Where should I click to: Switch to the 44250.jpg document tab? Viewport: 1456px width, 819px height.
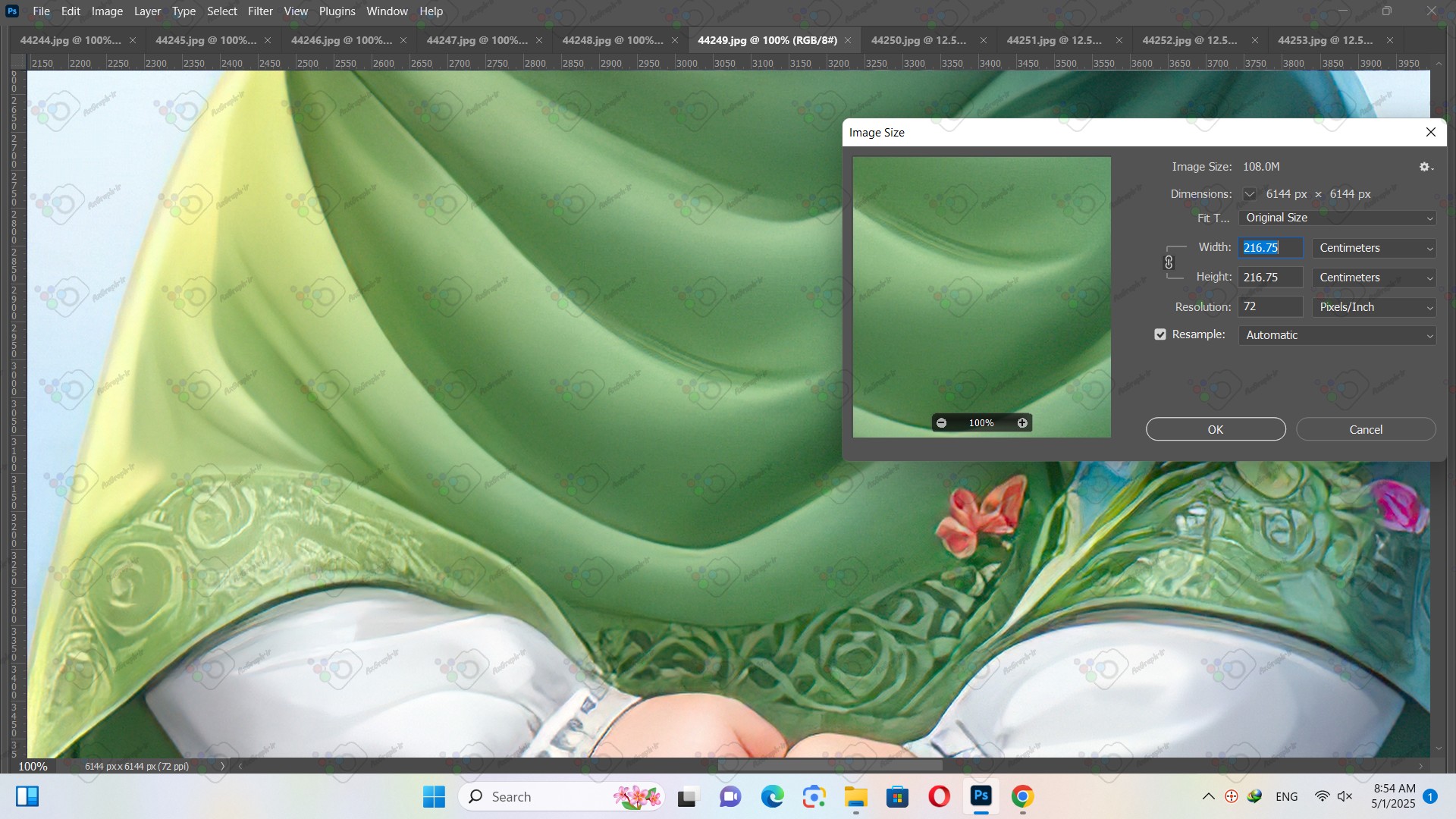918,40
